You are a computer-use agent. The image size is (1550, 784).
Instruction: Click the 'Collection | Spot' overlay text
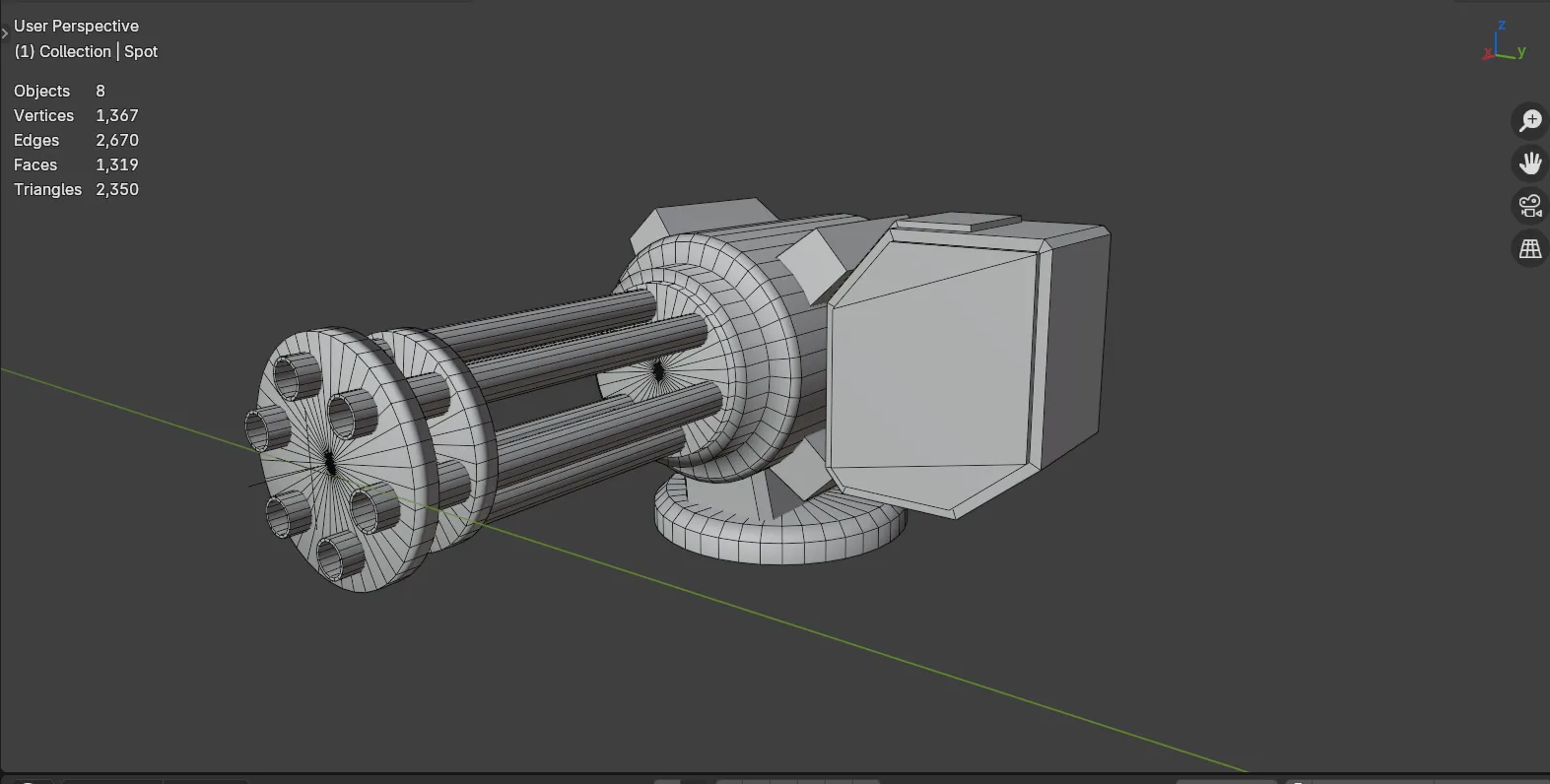point(86,51)
